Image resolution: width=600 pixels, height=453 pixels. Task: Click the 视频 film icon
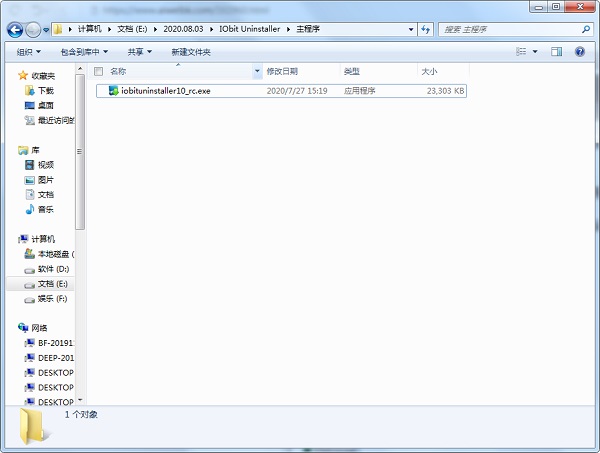(x=29, y=165)
